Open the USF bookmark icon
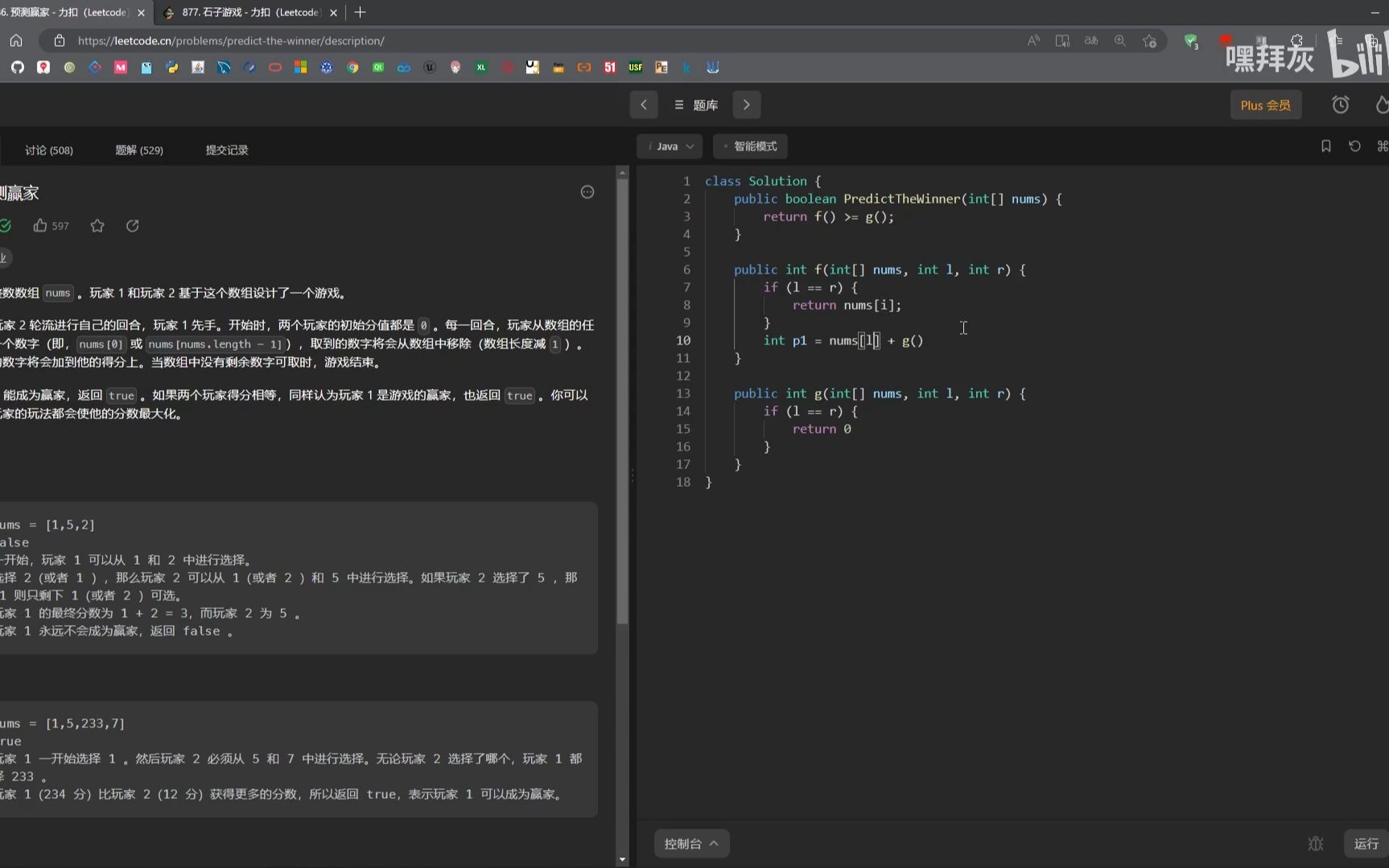Image resolution: width=1389 pixels, height=868 pixels. [636, 68]
